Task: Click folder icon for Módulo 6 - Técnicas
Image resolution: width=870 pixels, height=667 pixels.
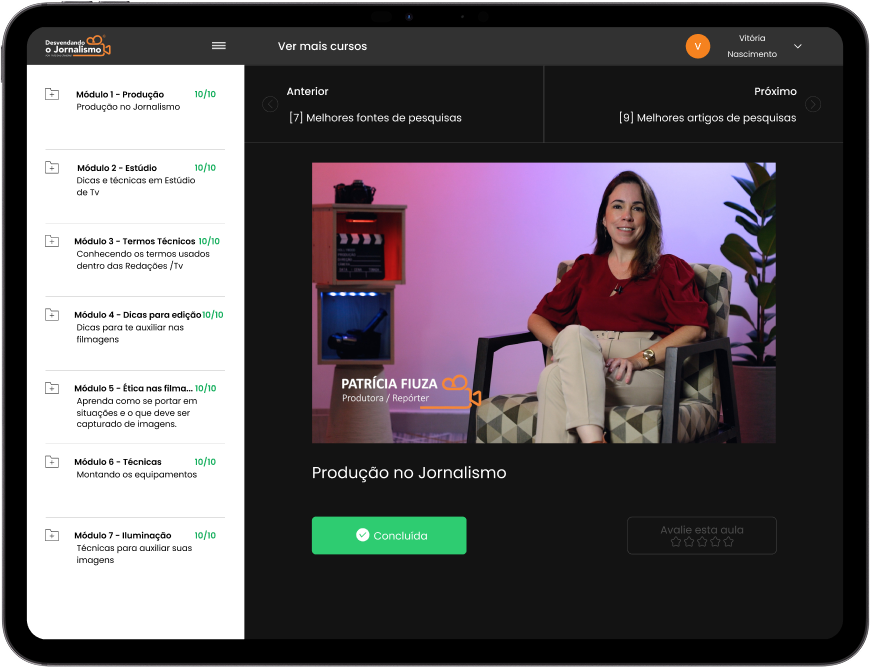Action: coord(52,462)
